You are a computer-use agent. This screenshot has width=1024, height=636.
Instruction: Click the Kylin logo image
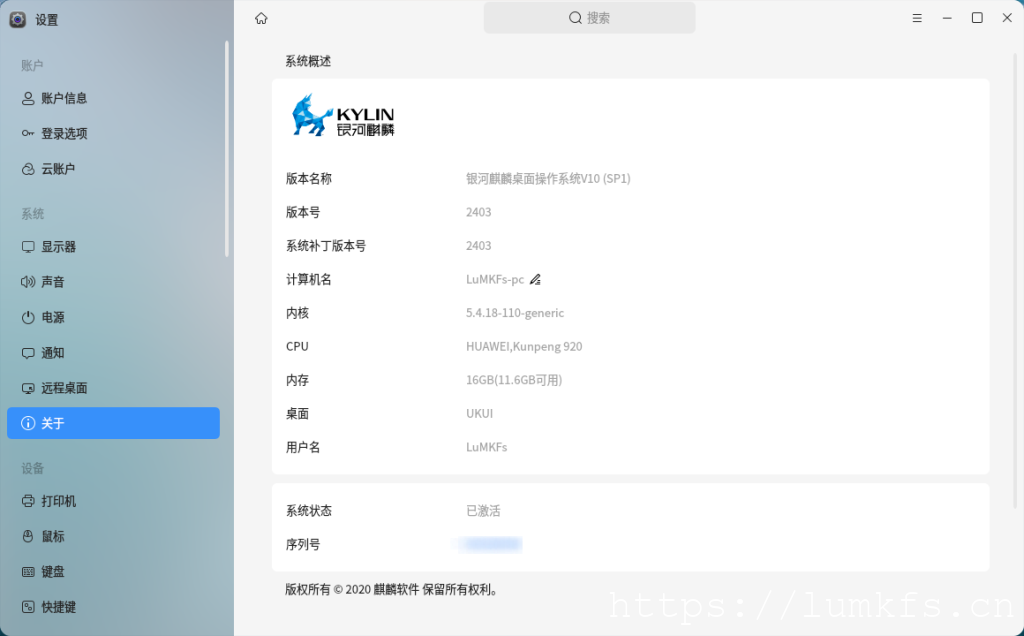coord(343,115)
